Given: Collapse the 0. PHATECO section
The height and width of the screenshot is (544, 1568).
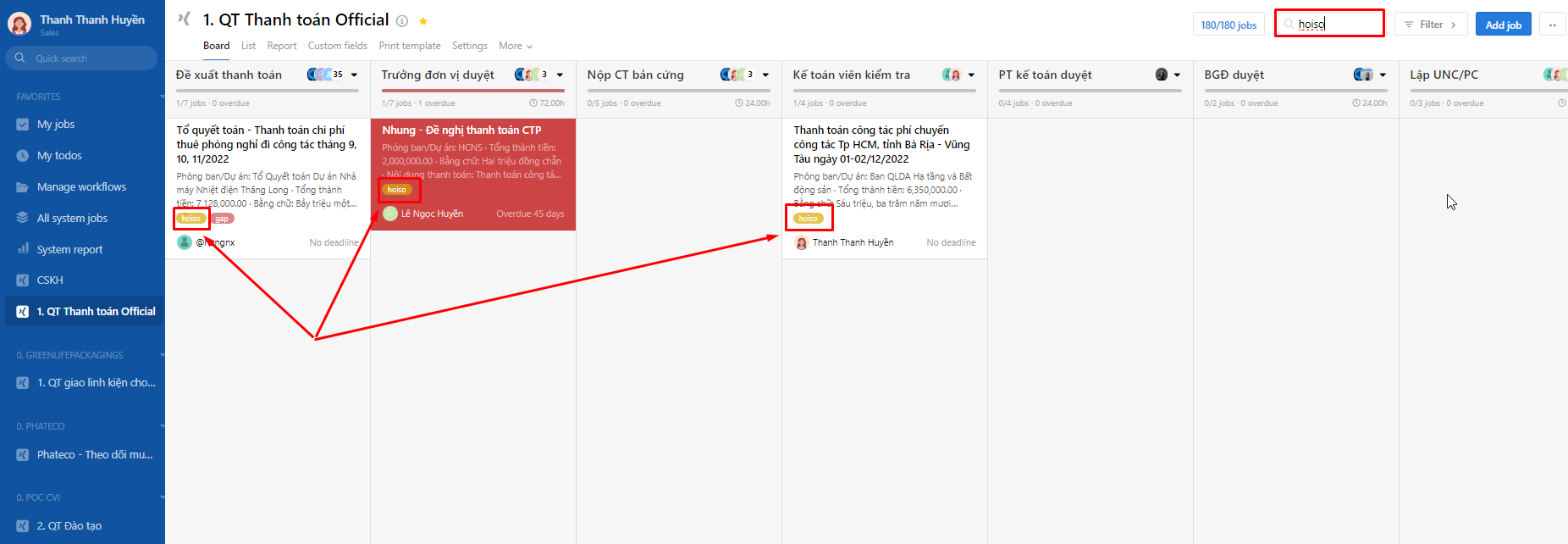Looking at the screenshot, I should pyautogui.click(x=162, y=426).
